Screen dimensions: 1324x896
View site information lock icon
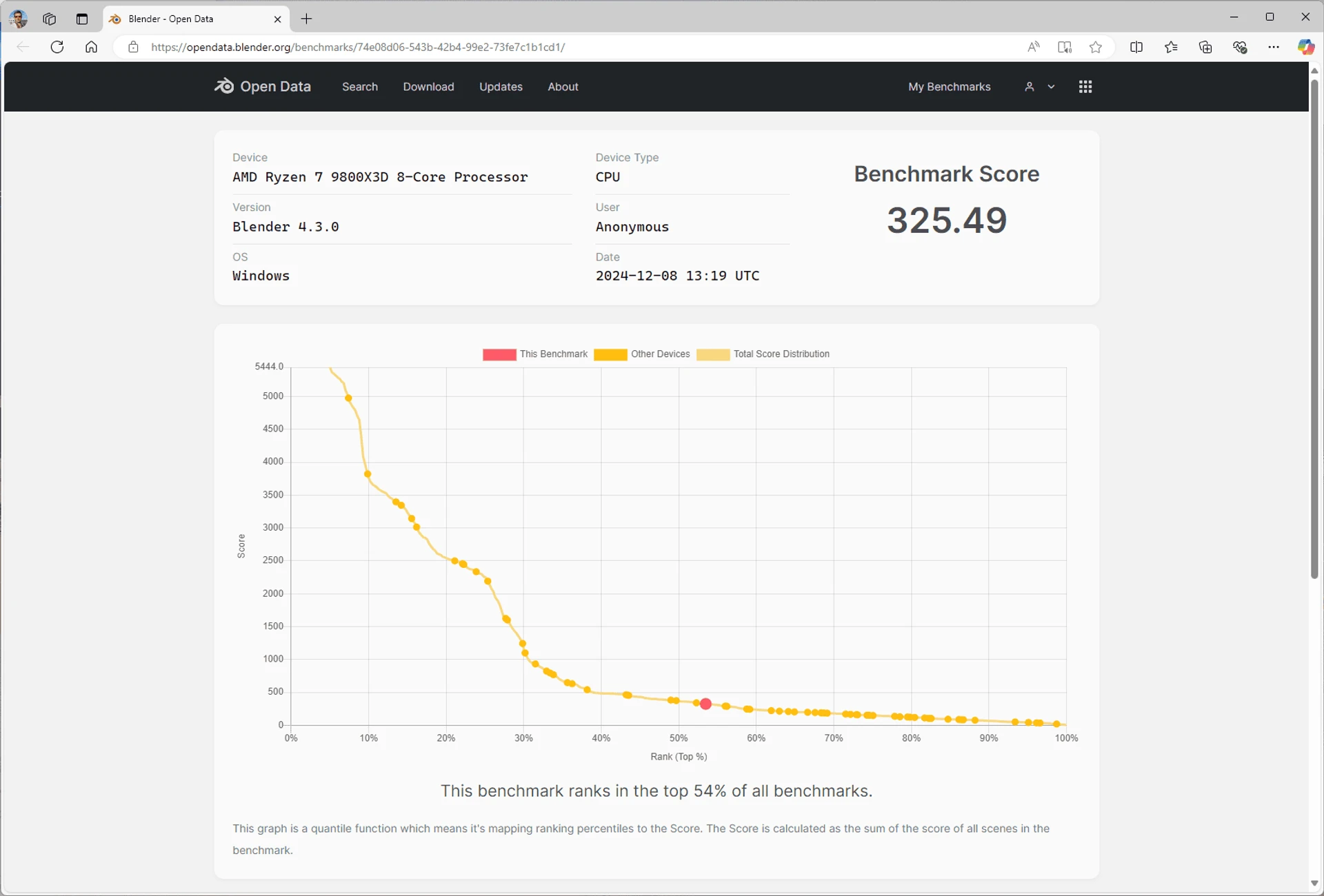tap(133, 47)
